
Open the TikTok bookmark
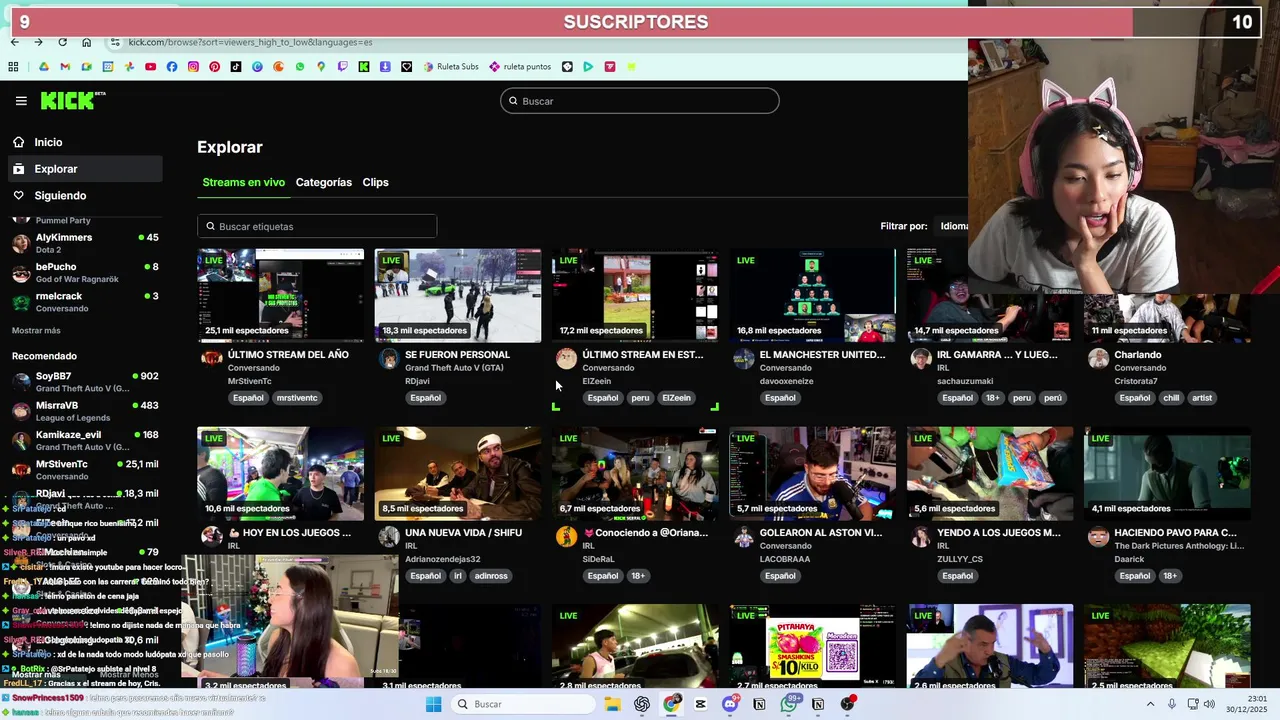(236, 67)
